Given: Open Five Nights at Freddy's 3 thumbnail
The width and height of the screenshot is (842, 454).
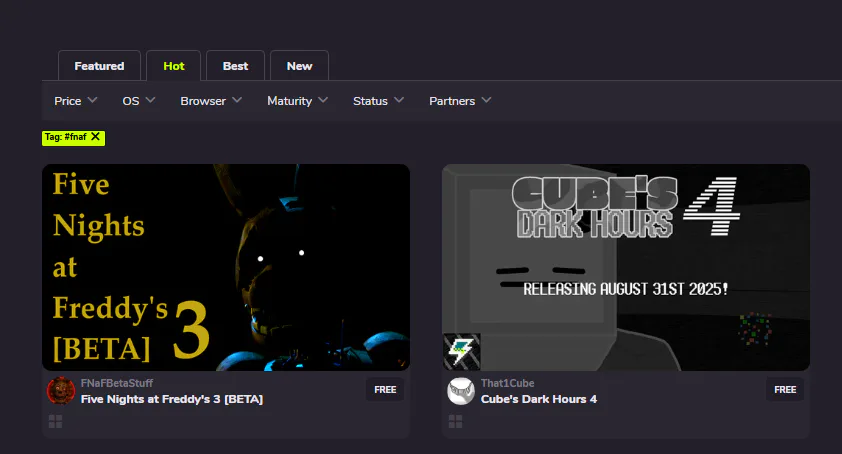Looking at the screenshot, I should (226, 267).
